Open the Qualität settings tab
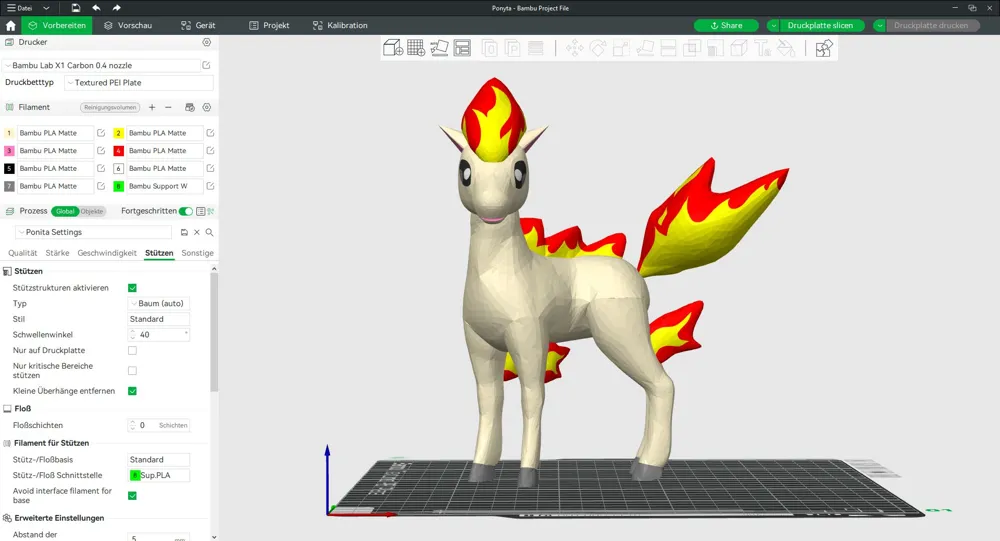 pos(22,253)
